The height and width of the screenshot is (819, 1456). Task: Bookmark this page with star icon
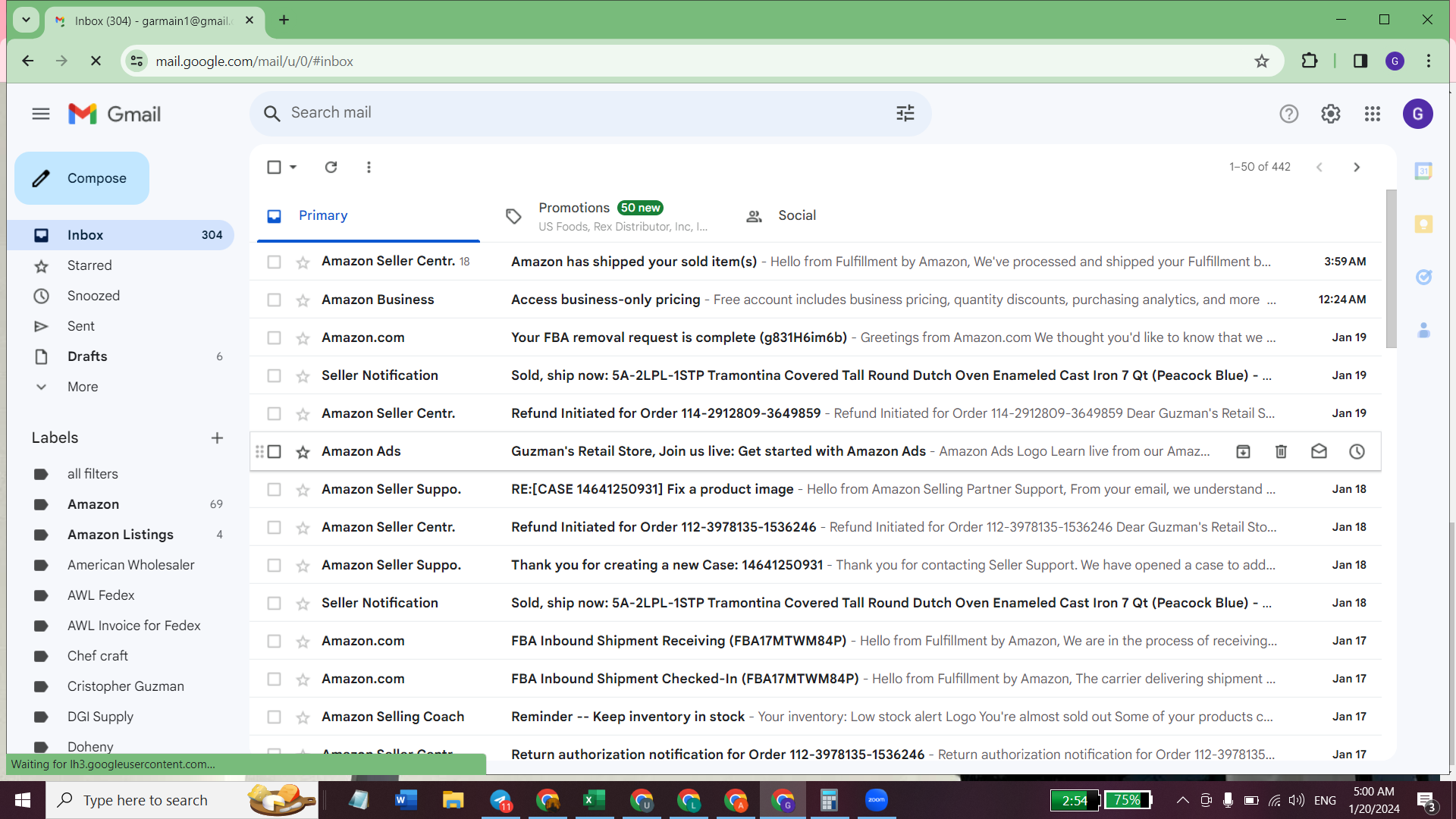[1261, 61]
